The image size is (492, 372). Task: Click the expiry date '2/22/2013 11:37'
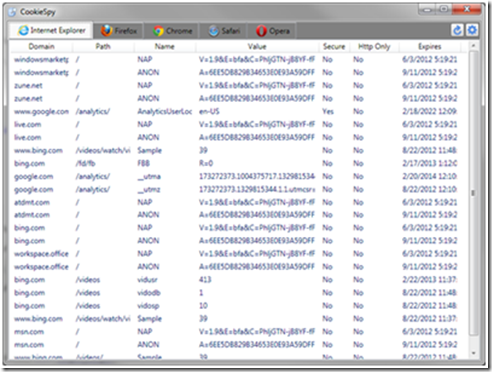pos(430,280)
